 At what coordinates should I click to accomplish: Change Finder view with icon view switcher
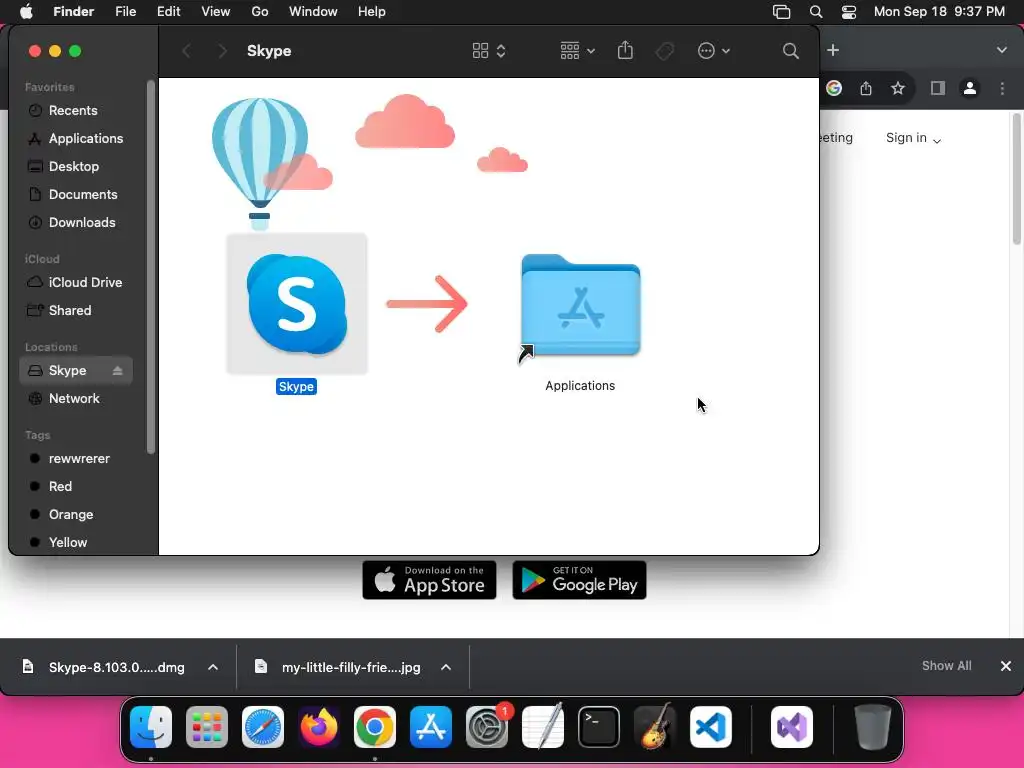pyautogui.click(x=488, y=51)
